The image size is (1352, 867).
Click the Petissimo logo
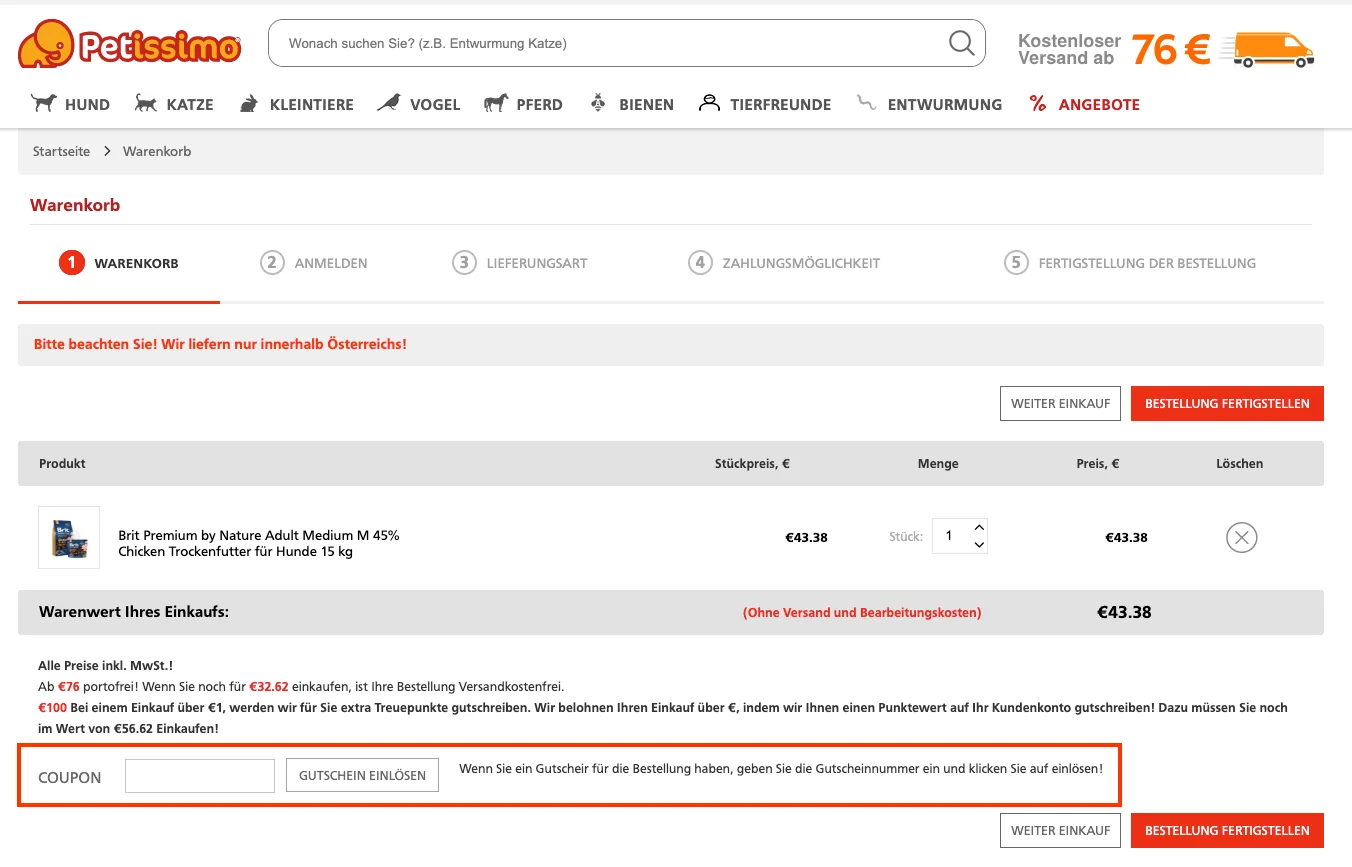tap(128, 43)
